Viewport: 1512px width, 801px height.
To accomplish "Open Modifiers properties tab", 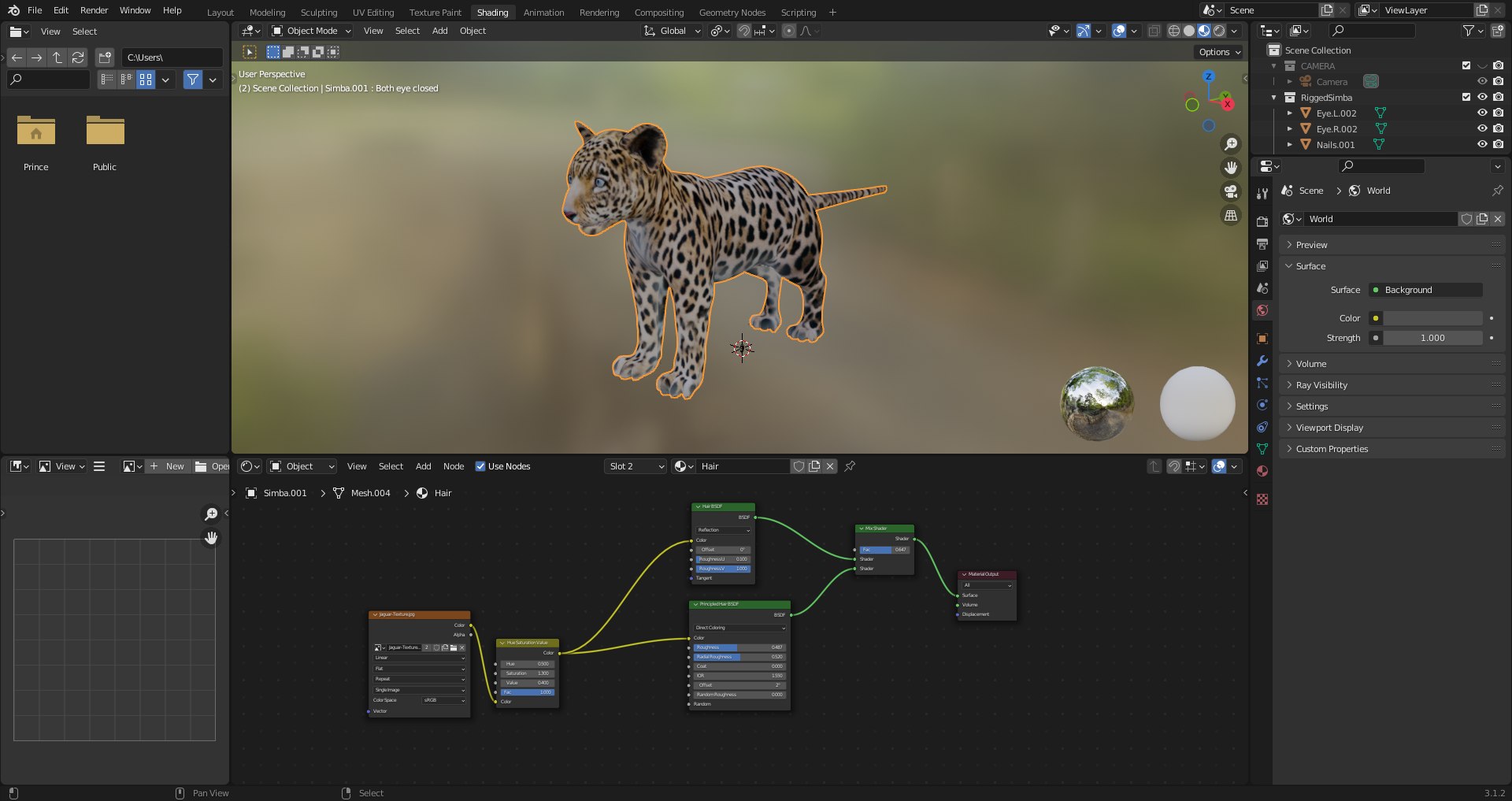I will [1262, 361].
